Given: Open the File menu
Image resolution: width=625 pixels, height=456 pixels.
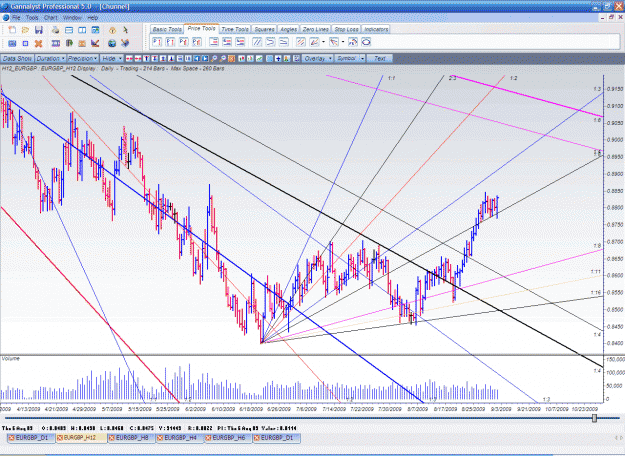Looking at the screenshot, I should pos(16,18).
